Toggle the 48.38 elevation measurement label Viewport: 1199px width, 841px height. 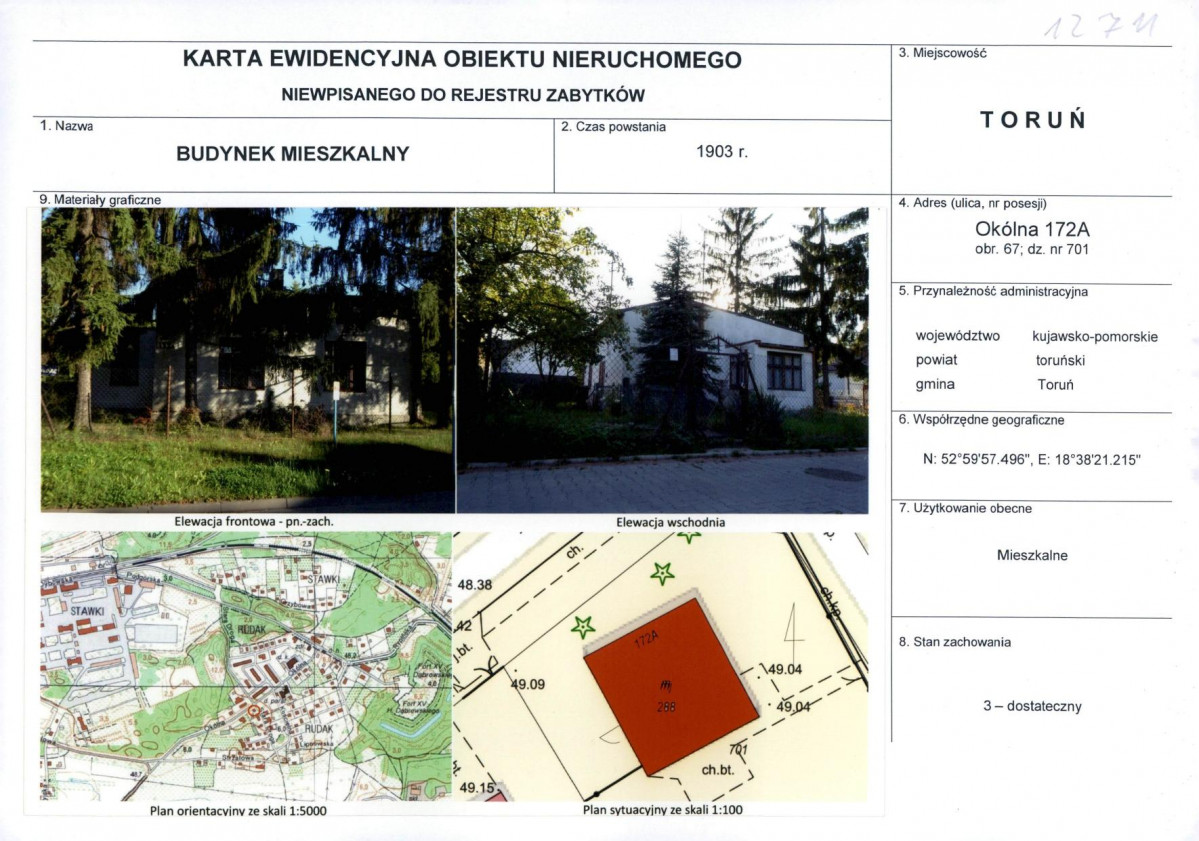coord(475,586)
